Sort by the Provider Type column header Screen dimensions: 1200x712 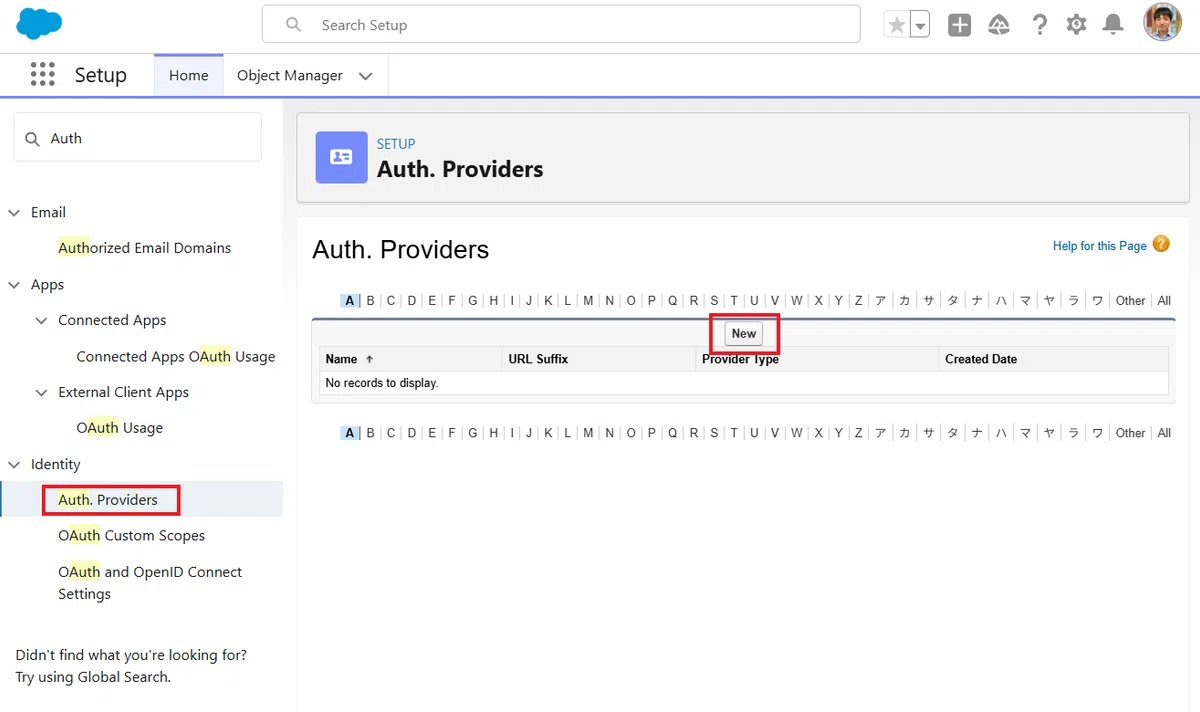click(740, 359)
